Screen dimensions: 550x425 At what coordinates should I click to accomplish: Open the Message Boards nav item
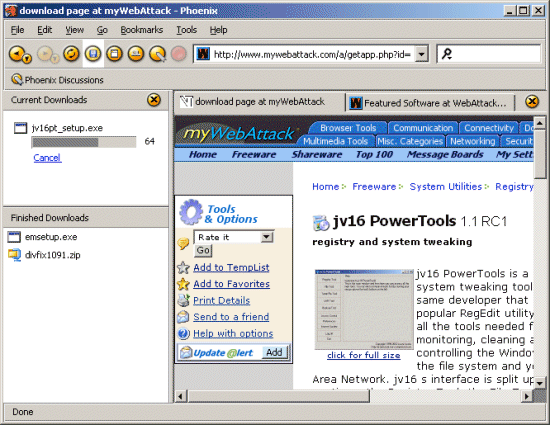click(445, 155)
